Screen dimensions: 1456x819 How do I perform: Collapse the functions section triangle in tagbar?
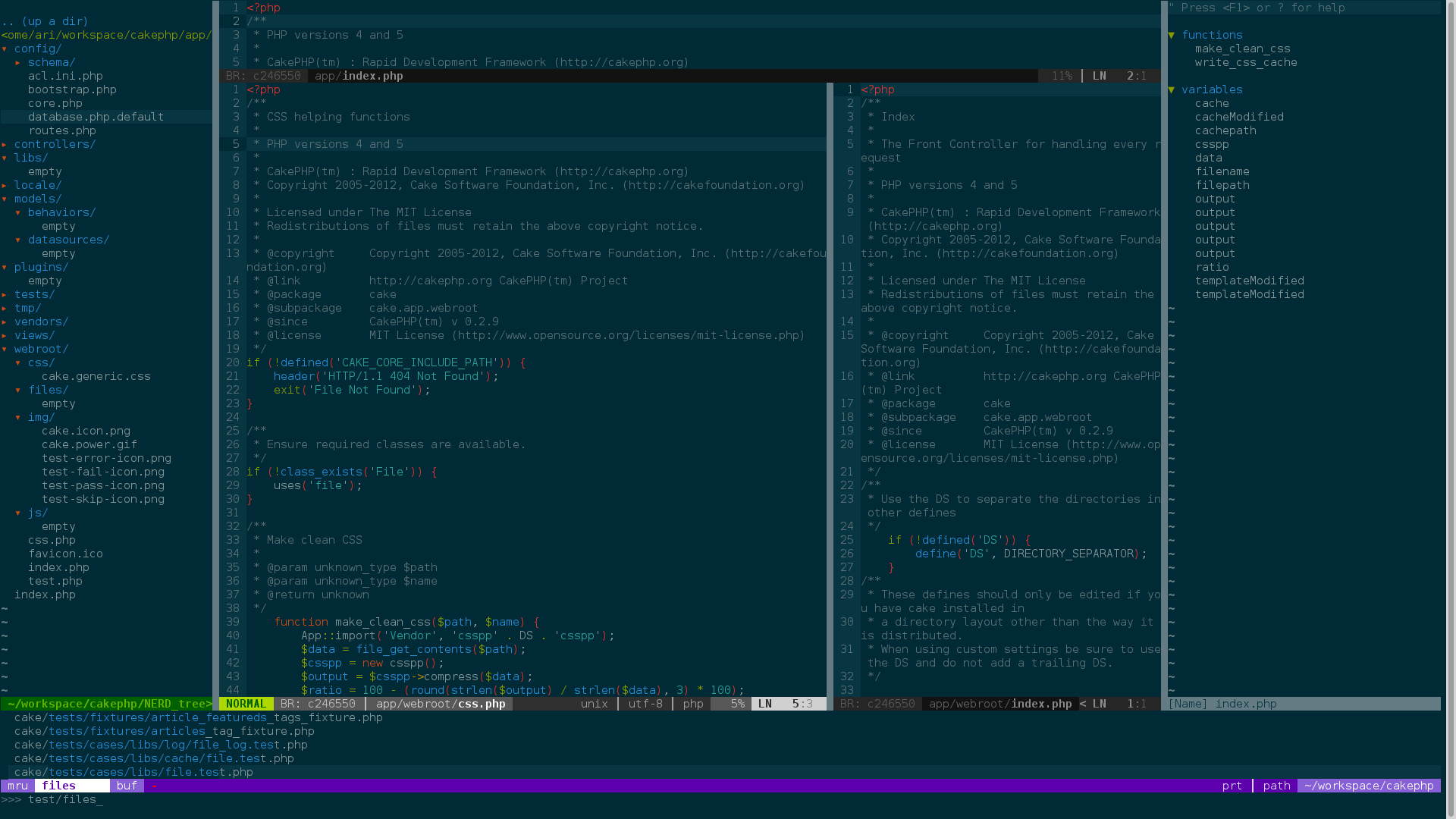point(1172,35)
